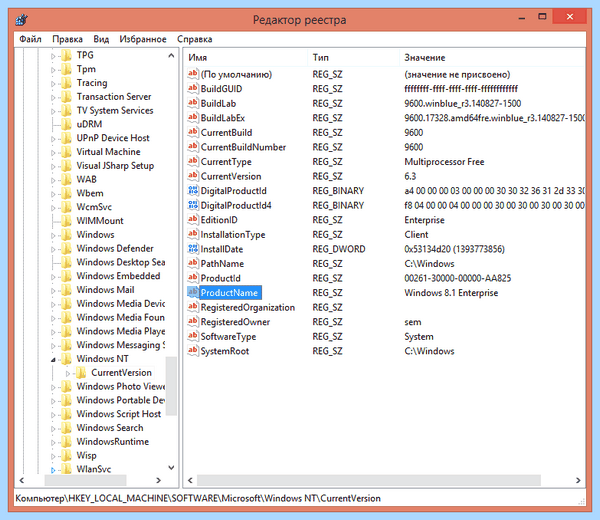Expand the Transaction Server key
This screenshot has height=520, width=600.
(53, 97)
